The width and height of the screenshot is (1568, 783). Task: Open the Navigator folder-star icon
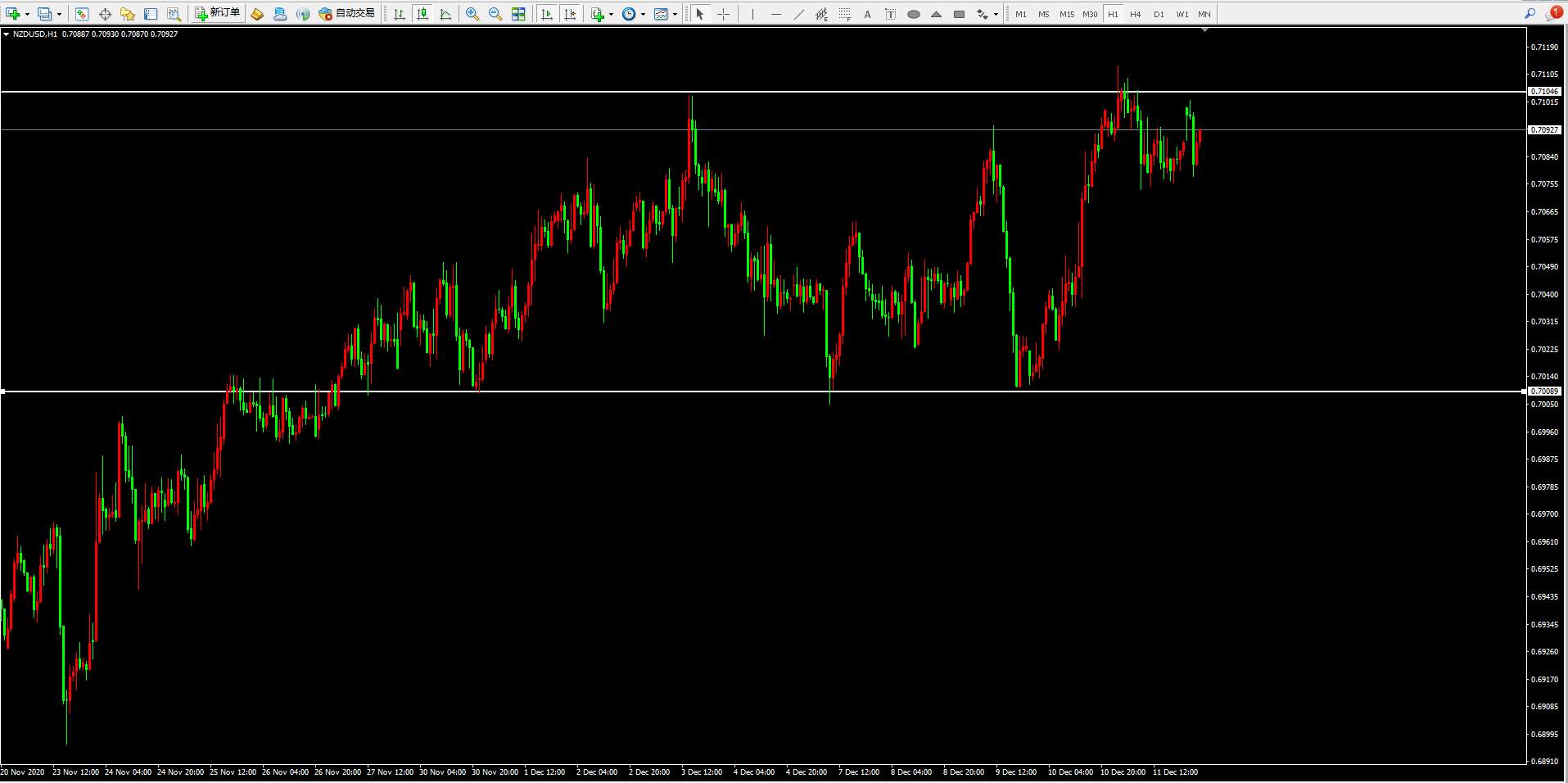pos(128,14)
